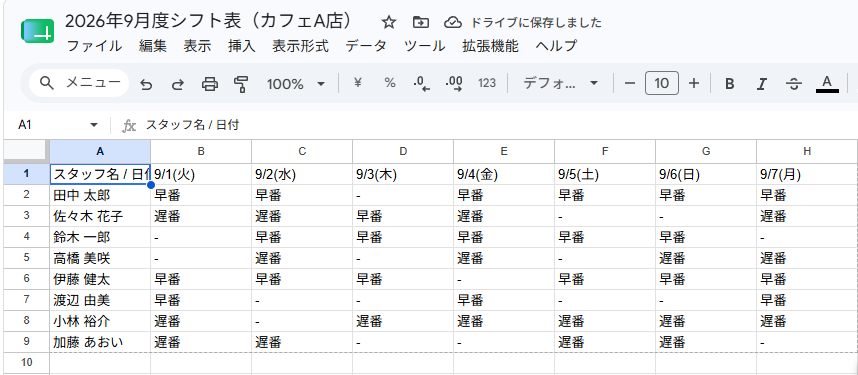858x375 pixels.
Task: Increase decimal places
Action: [x=454, y=83]
